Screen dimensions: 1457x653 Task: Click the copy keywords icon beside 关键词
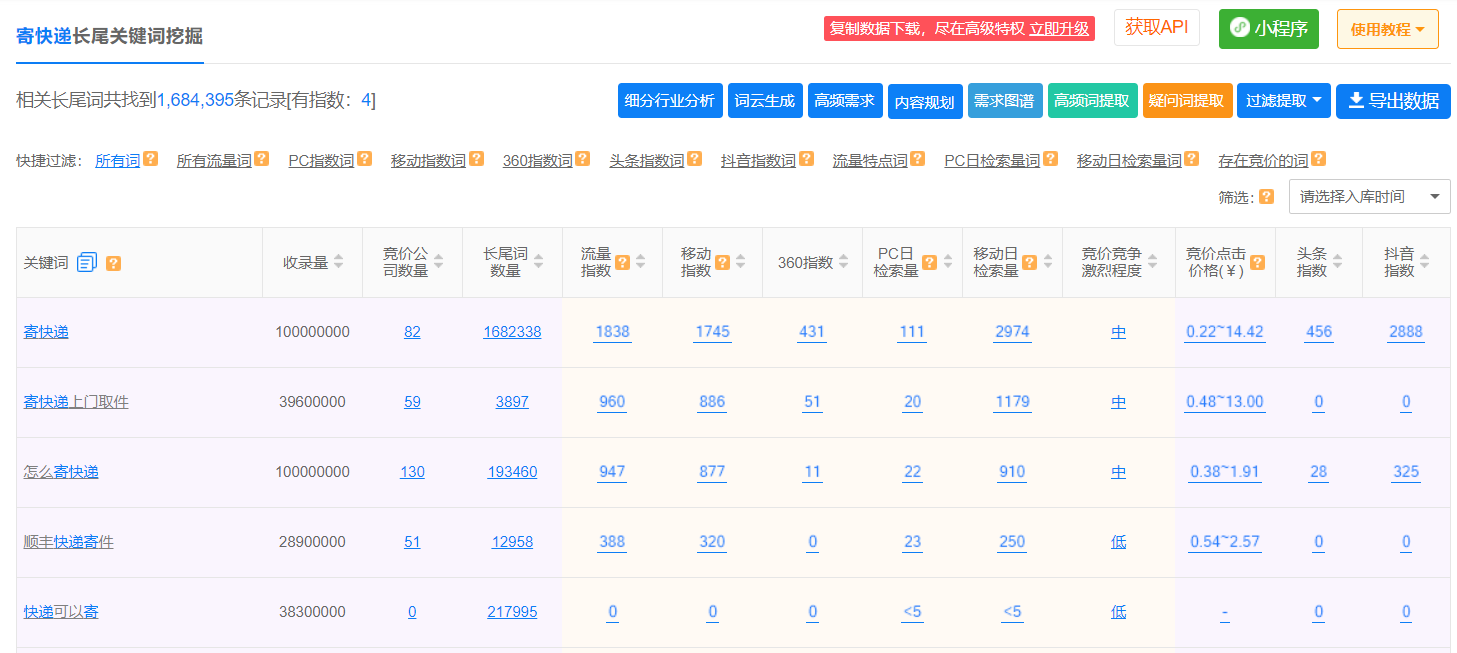pos(87,262)
